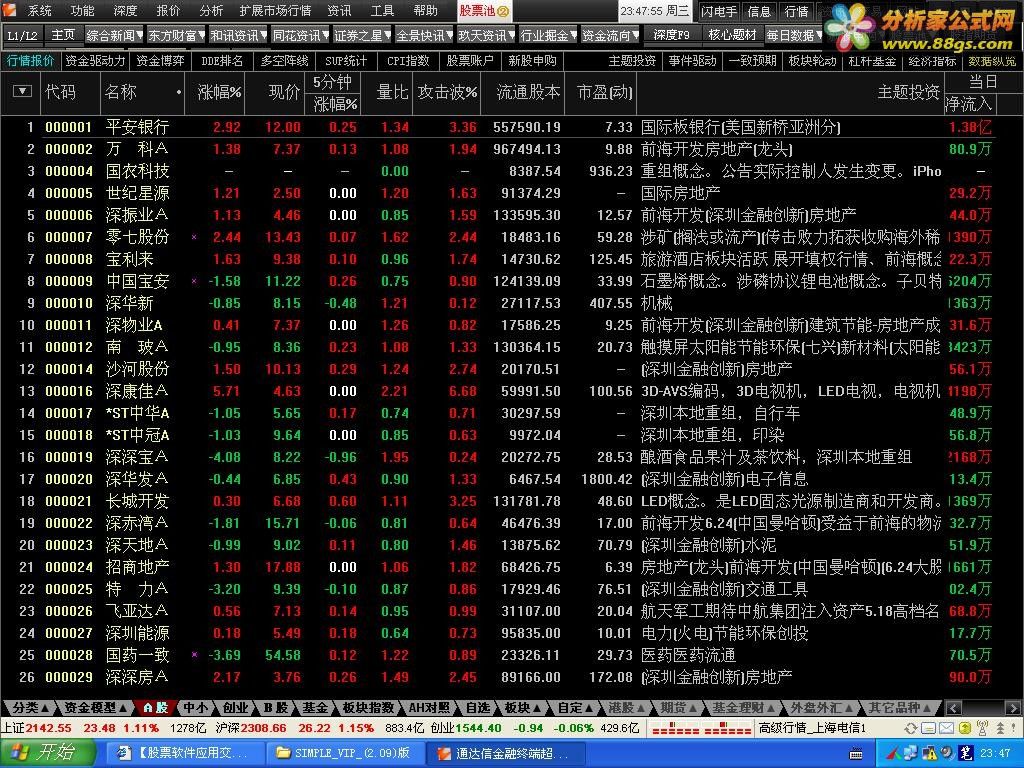The image size is (1024, 768).
Task: Click the antenna signal icon in status bar
Action: [982, 728]
